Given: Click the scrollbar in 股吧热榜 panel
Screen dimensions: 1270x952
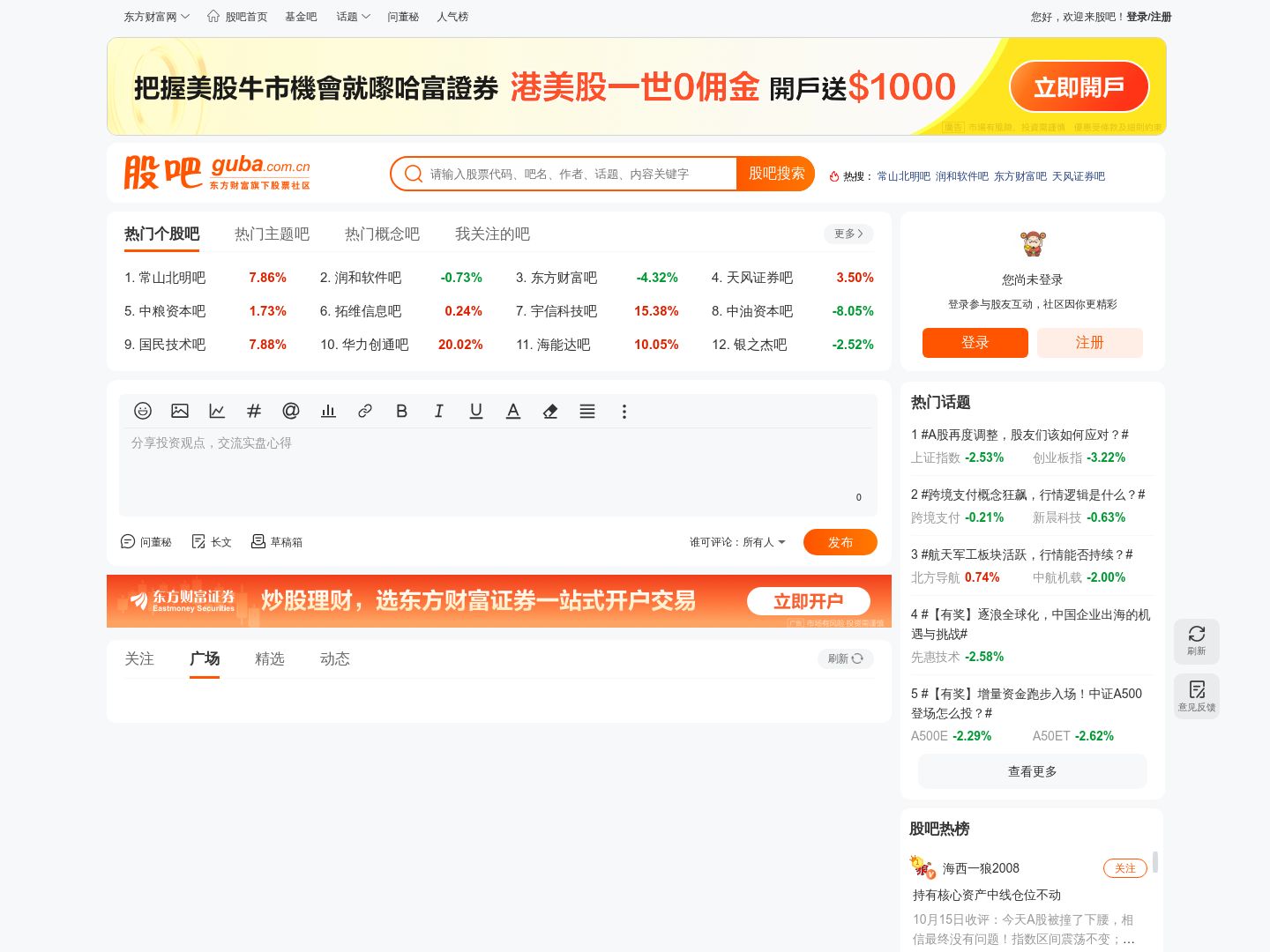Looking at the screenshot, I should (1155, 862).
